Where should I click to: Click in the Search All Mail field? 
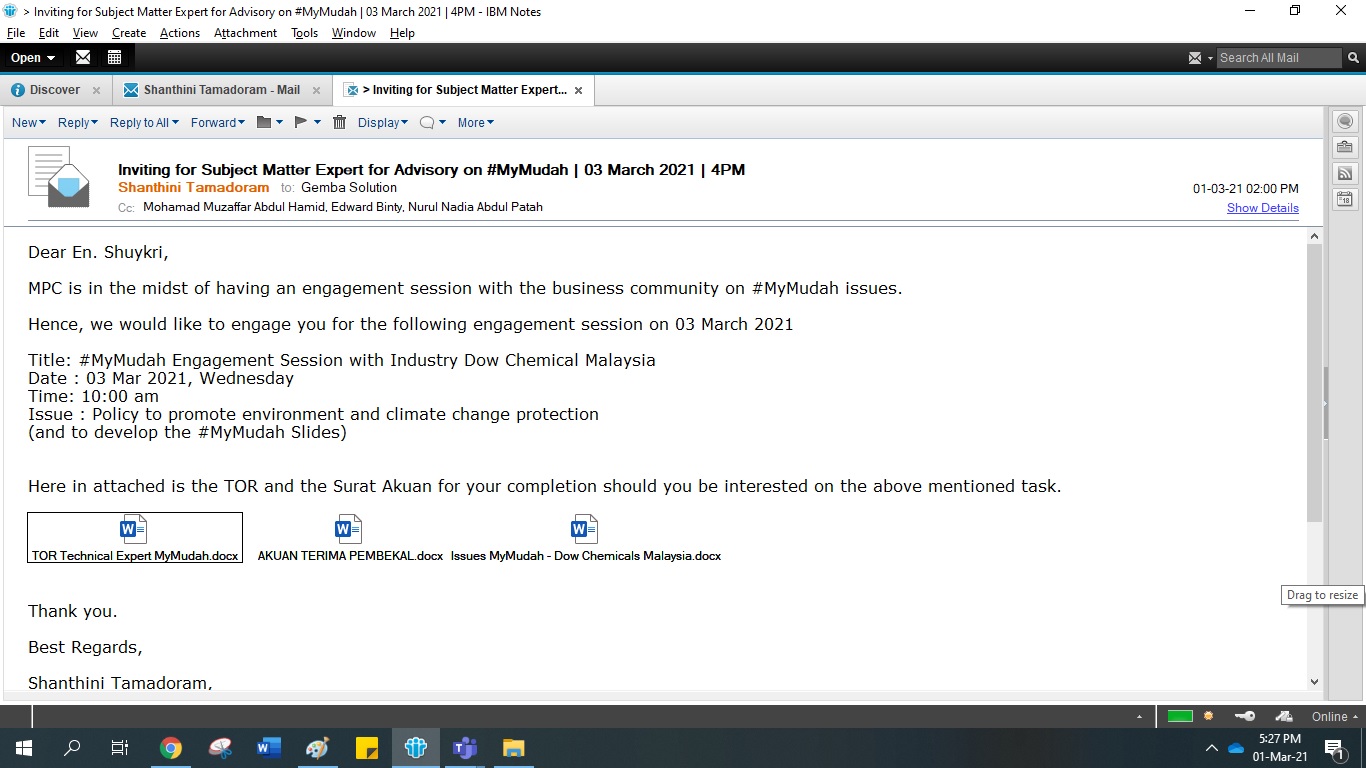pyautogui.click(x=1277, y=58)
